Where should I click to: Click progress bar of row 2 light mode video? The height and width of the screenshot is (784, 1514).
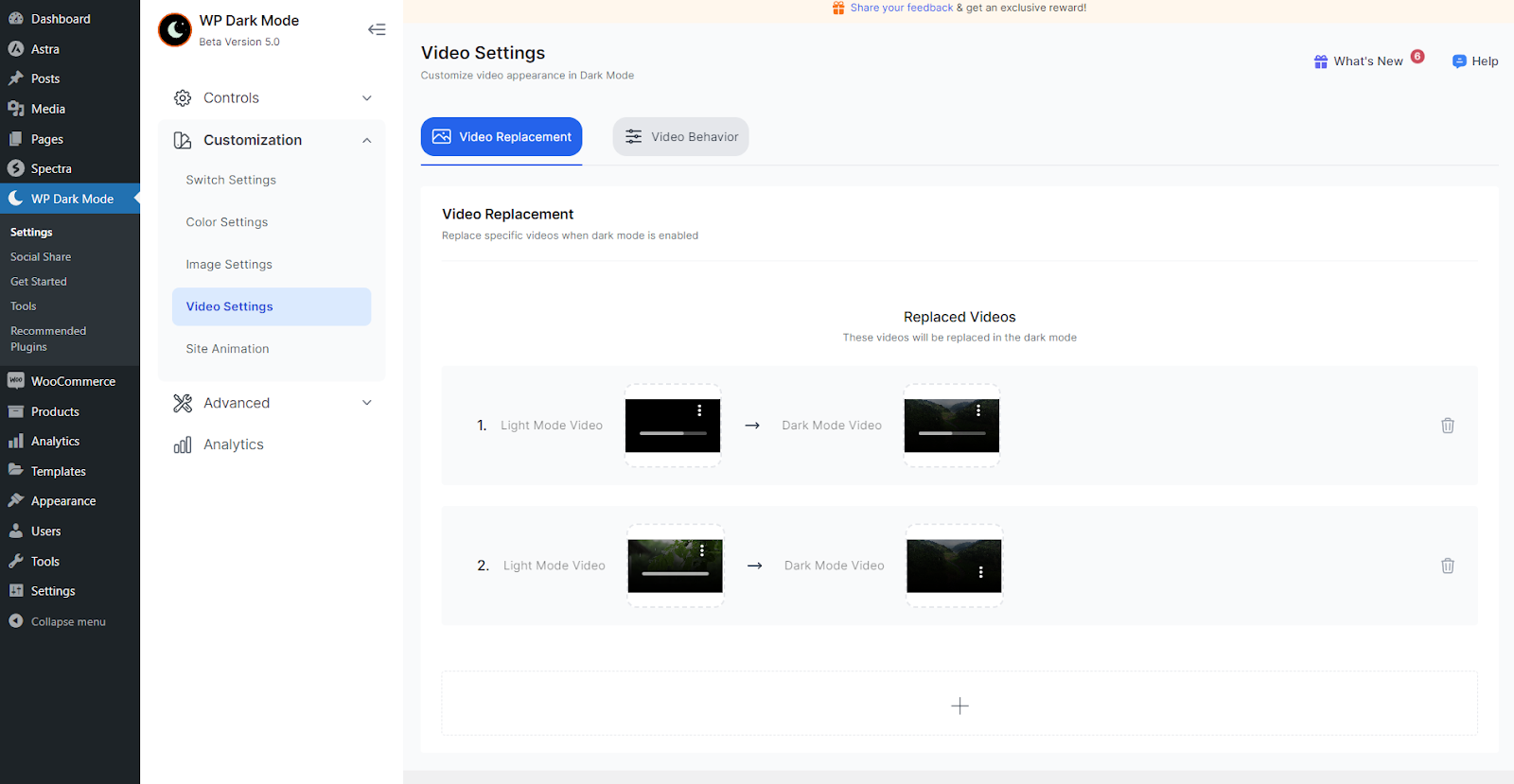tap(676, 573)
